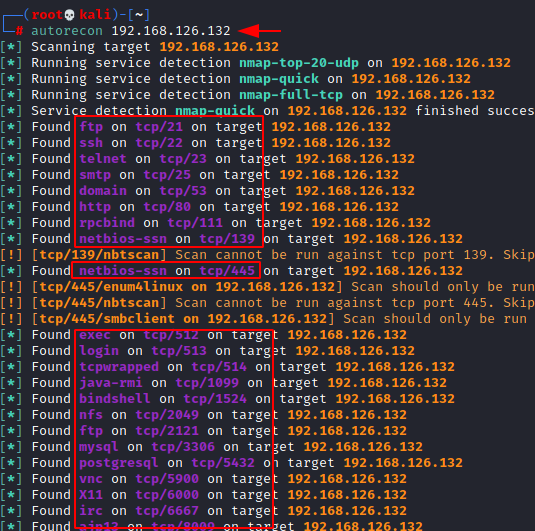The width and height of the screenshot is (535, 531).
Task: Click target IP on the postgresql line
Action: pos(403,463)
